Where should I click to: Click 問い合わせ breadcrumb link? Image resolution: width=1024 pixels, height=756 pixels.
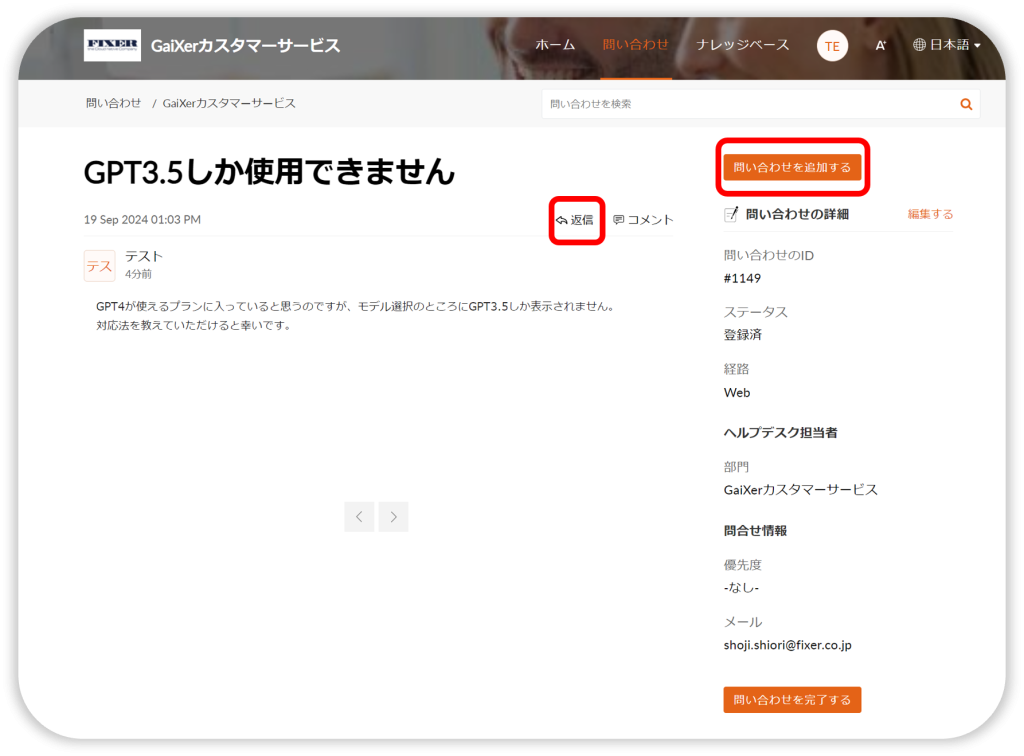coord(113,103)
